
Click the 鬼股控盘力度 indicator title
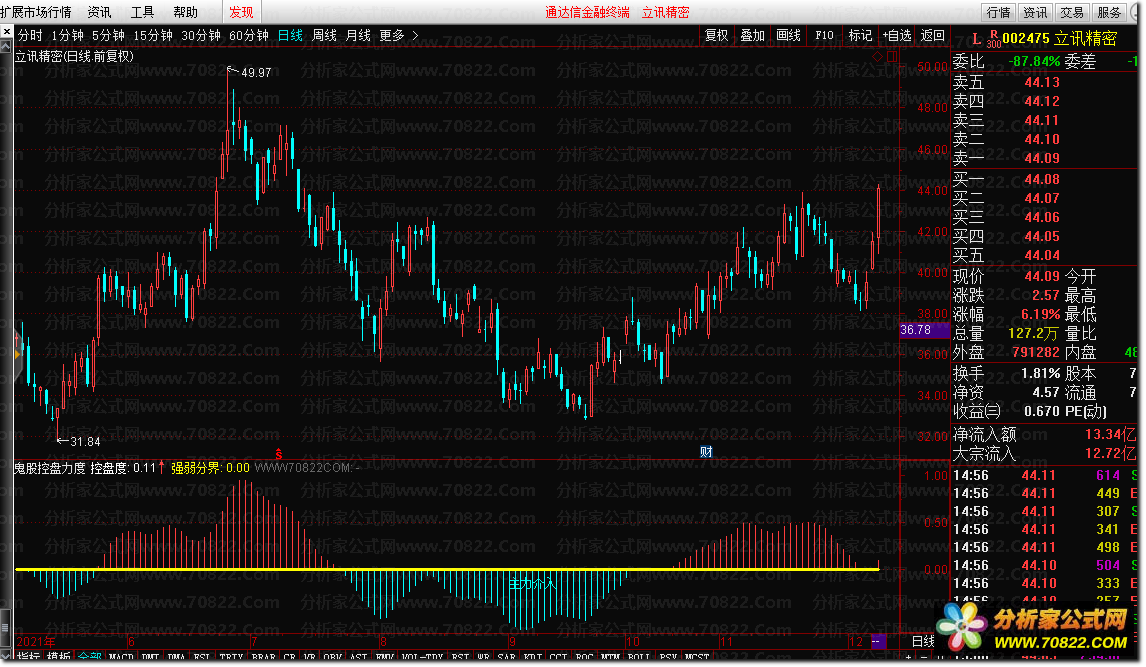tap(50, 468)
